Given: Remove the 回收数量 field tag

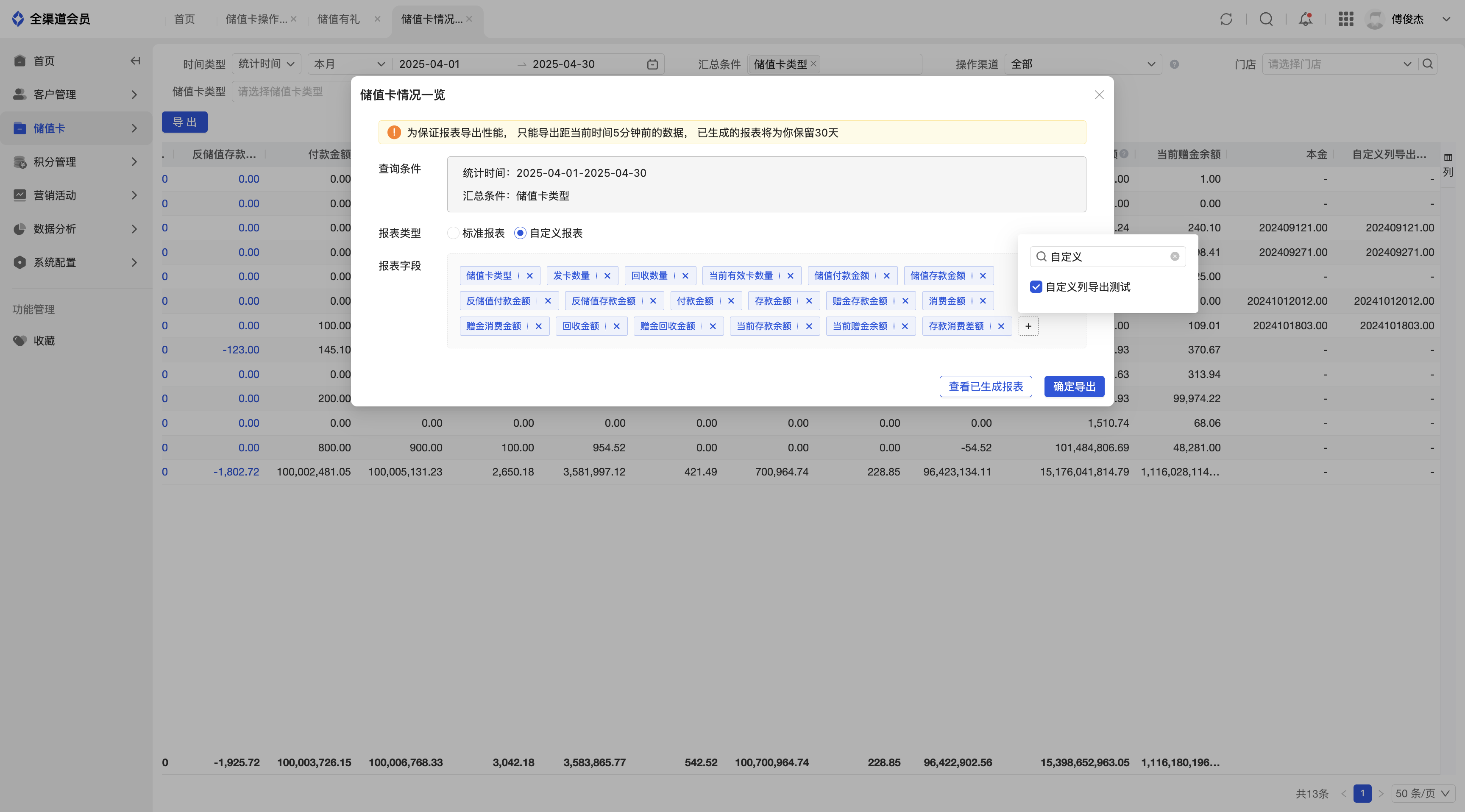Looking at the screenshot, I should tap(685, 276).
